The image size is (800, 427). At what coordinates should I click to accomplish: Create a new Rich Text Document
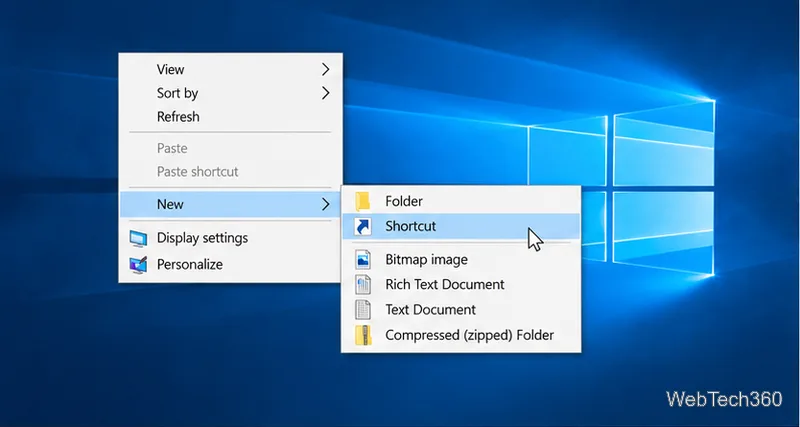[461, 284]
